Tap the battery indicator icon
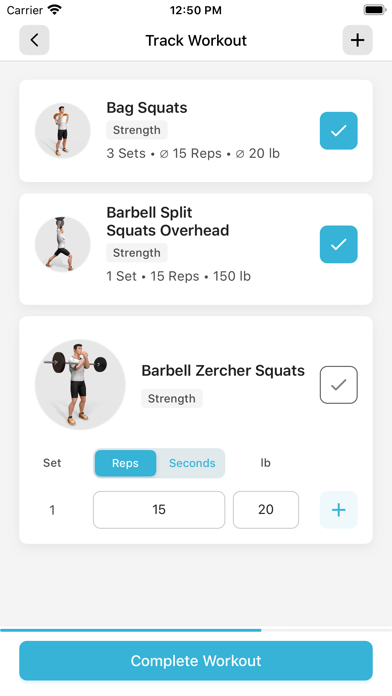This screenshot has height=696, width=392. pyautogui.click(x=375, y=10)
